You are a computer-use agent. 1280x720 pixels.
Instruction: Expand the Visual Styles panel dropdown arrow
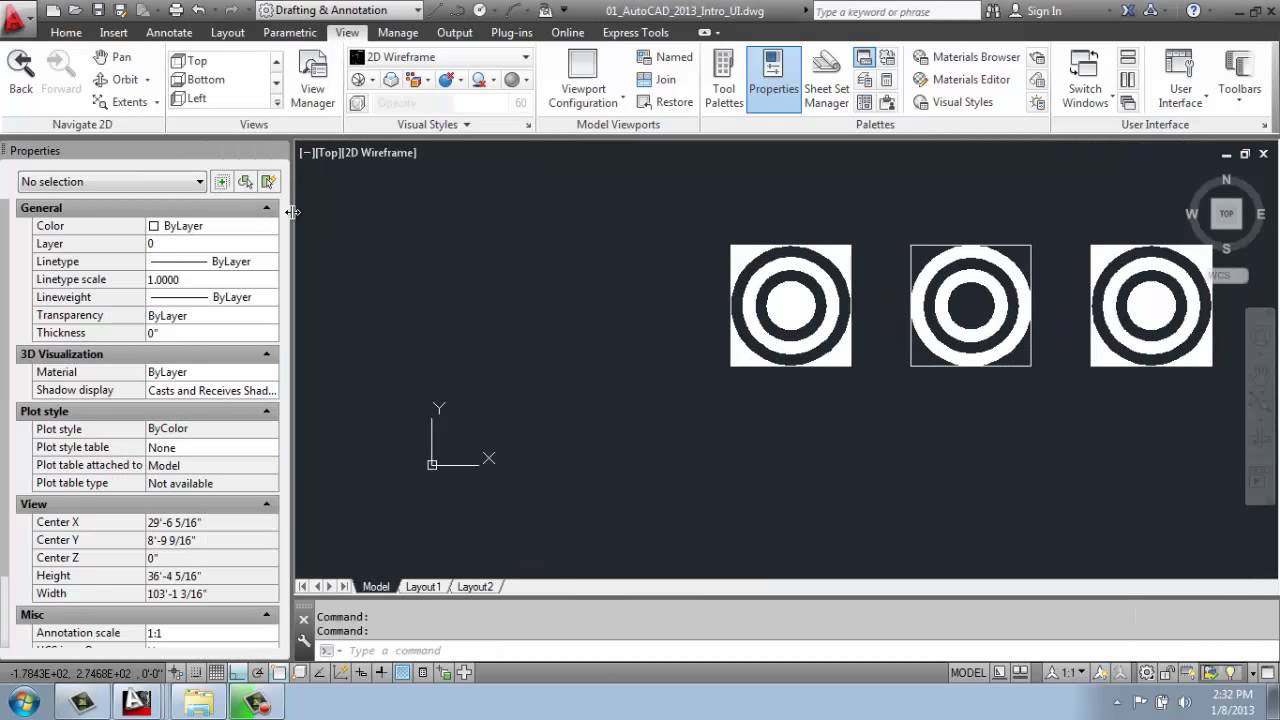coord(466,125)
